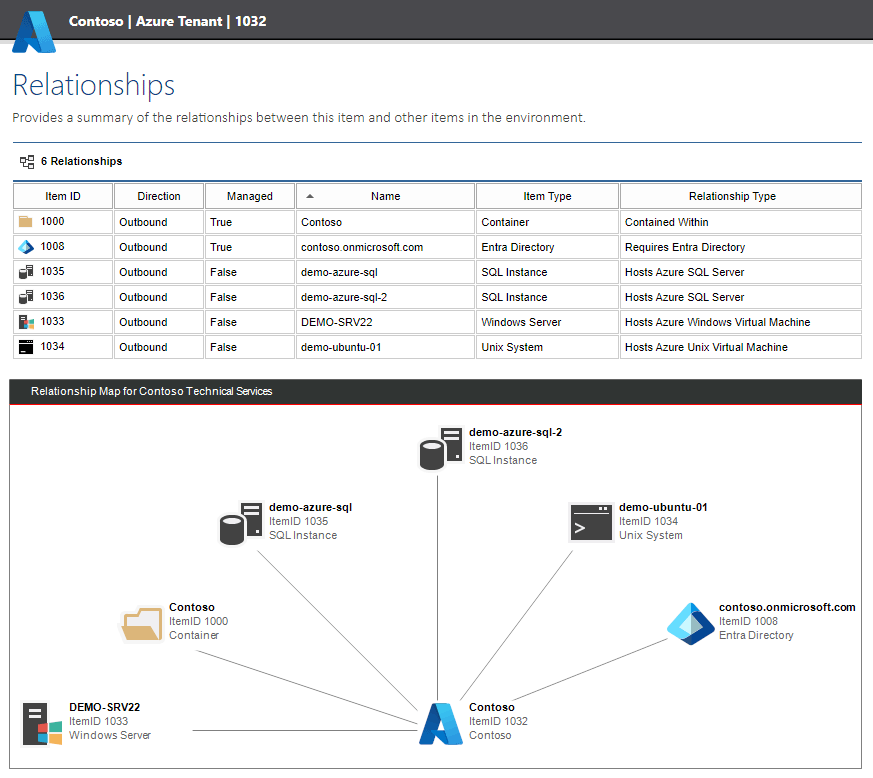Sort by the Direction column header
This screenshot has width=873, height=778.
click(159, 196)
